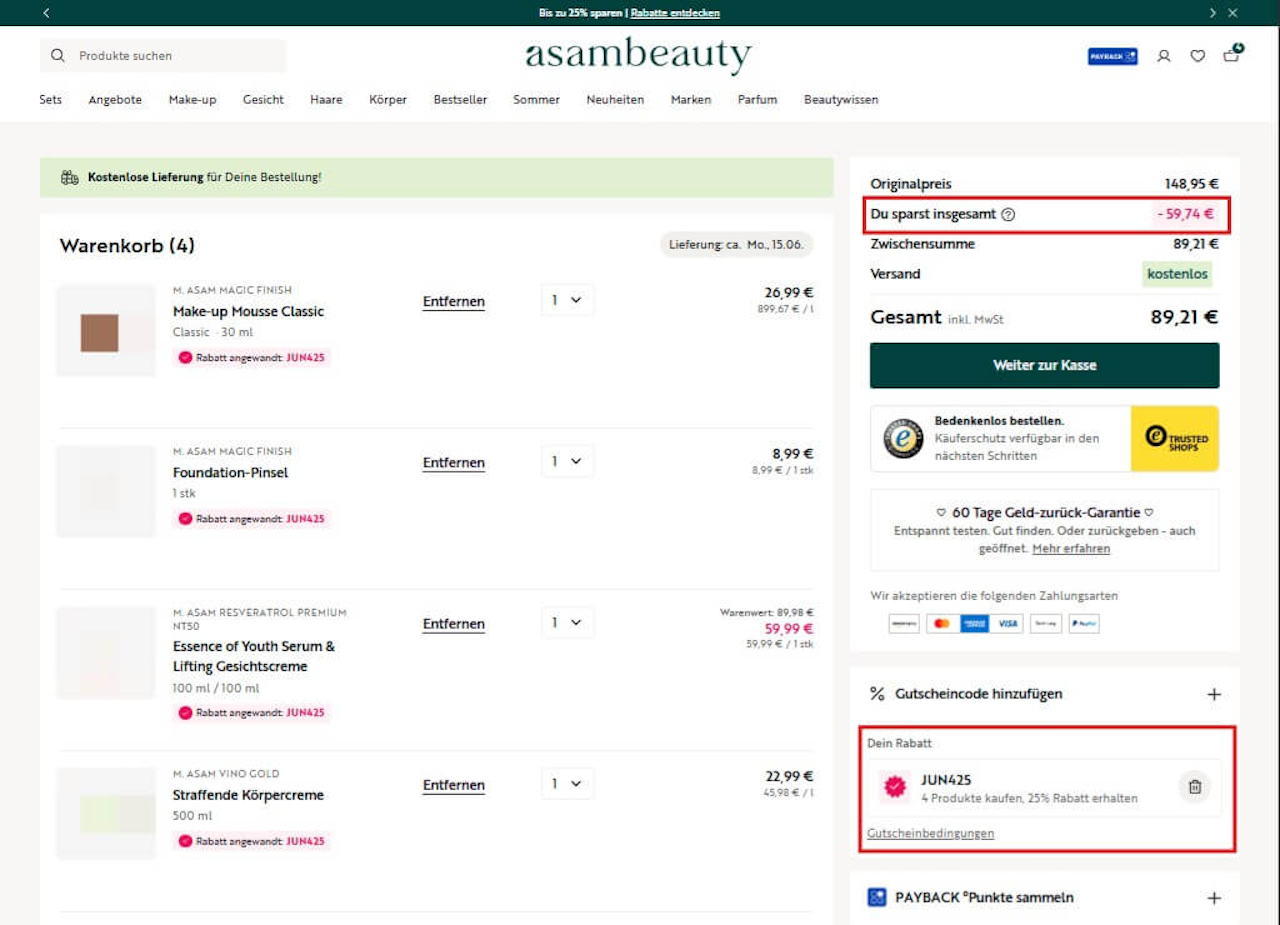Screen dimensions: 1280x925
Task: Open quantity dropdown for Foundation-Pinsel
Action: [567, 461]
